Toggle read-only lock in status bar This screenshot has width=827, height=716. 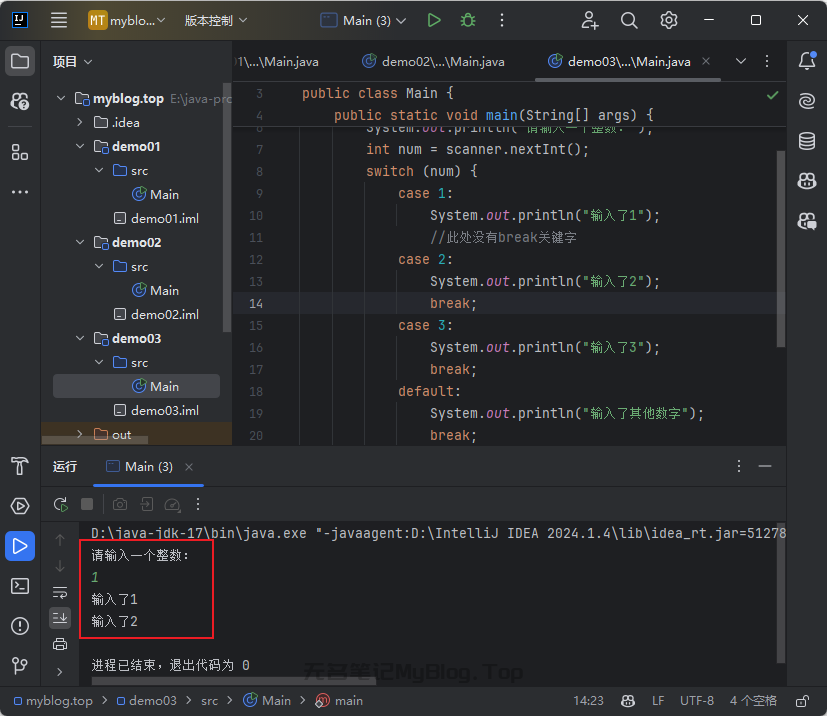point(802,701)
